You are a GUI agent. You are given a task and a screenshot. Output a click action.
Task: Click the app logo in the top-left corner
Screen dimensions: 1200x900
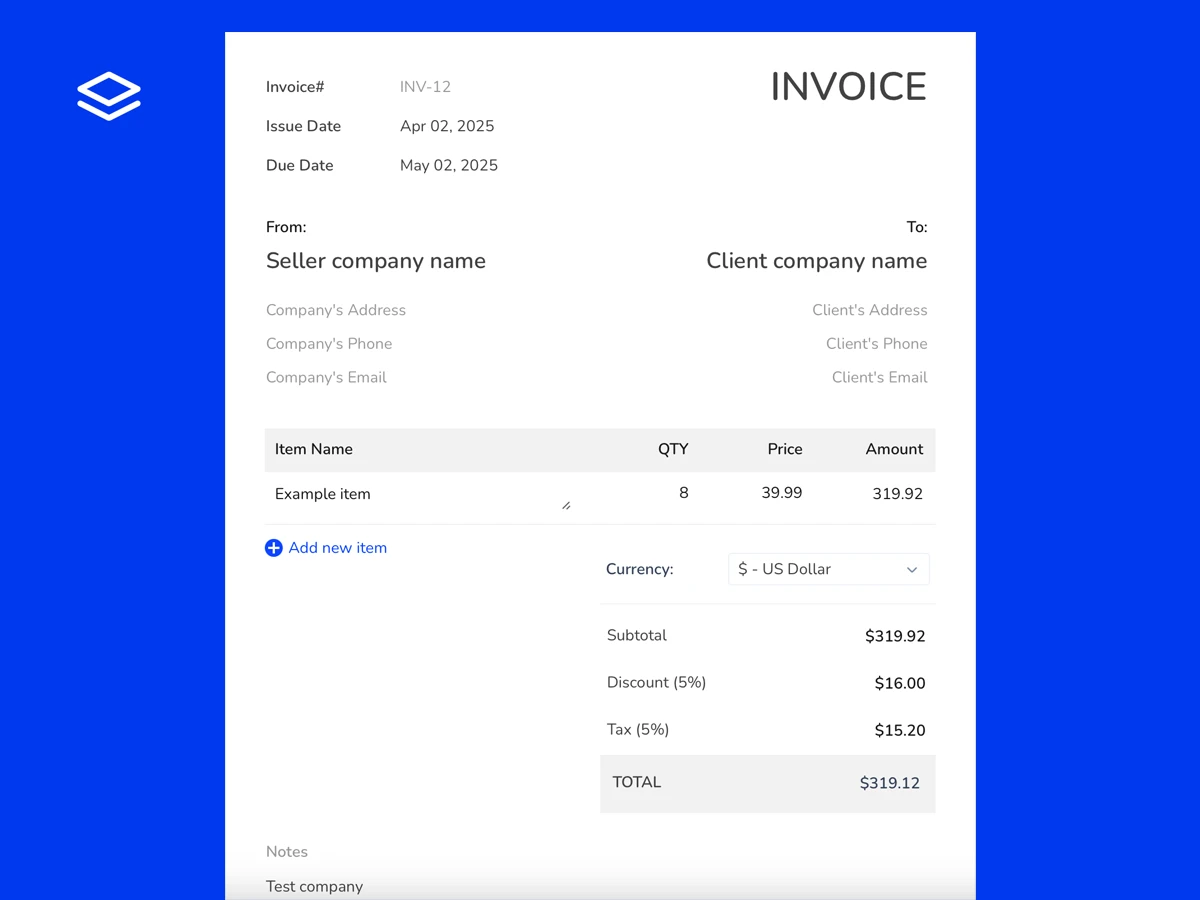(x=108, y=95)
